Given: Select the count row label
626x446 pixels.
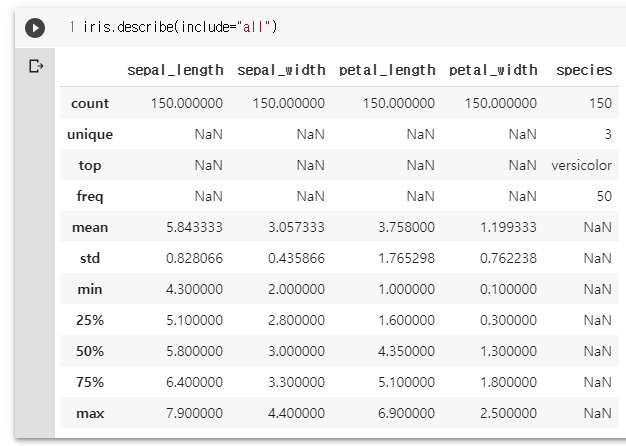Looking at the screenshot, I should coord(90,103).
